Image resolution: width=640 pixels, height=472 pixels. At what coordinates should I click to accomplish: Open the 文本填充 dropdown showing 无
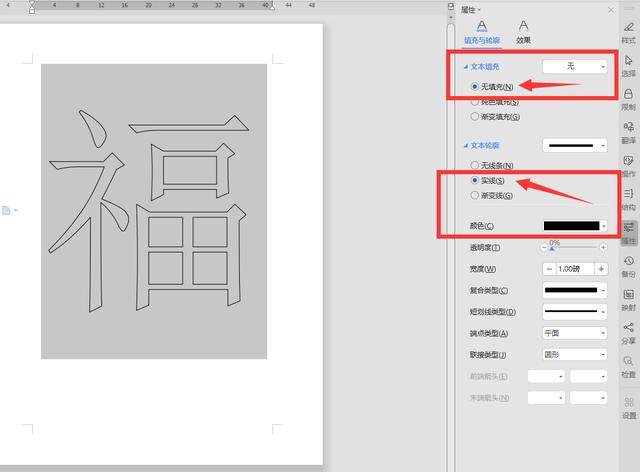(x=575, y=67)
